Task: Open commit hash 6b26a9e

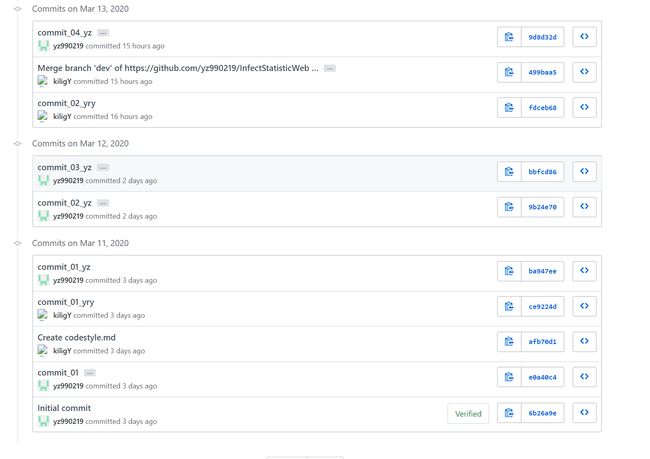Action: pyautogui.click(x=543, y=413)
